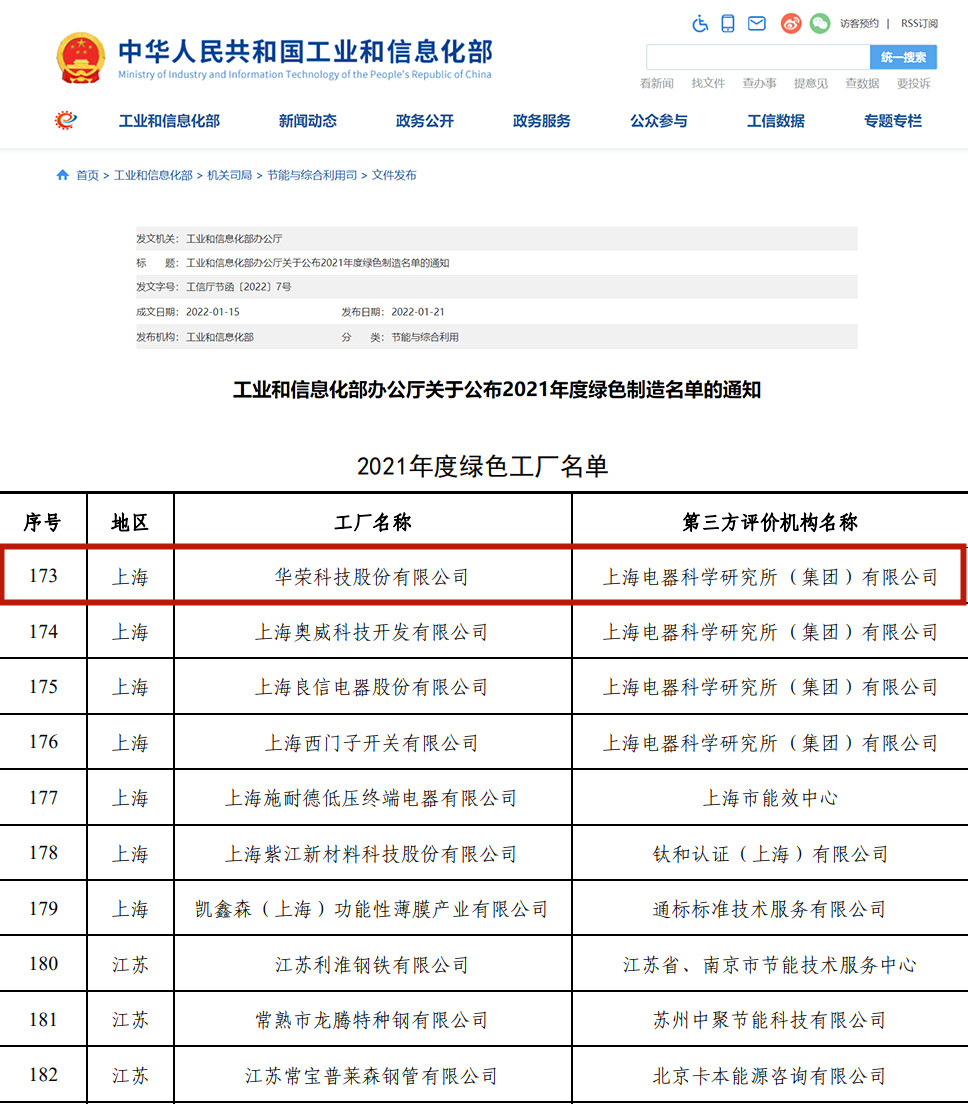Viewport: 968px width, 1104px height.
Task: Open the 公众参与 nav menu
Action: tap(658, 121)
